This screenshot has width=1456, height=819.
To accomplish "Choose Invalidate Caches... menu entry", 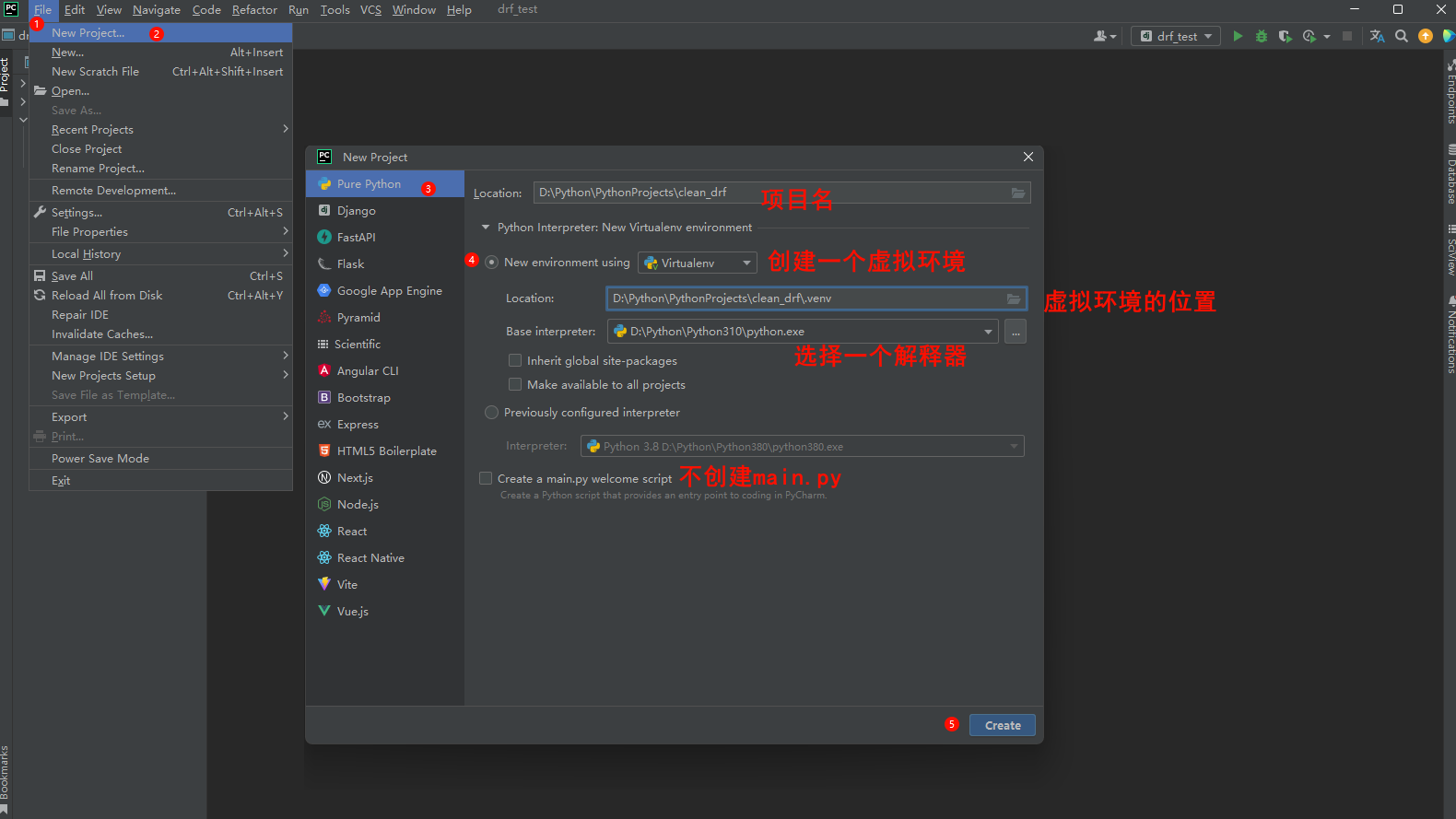I will tap(161, 333).
